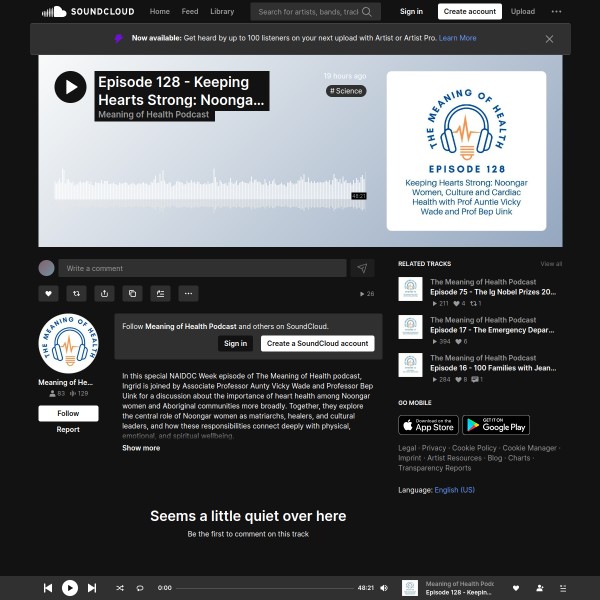Toggle repeat in the player bar
The image size is (600, 600).
tap(140, 588)
